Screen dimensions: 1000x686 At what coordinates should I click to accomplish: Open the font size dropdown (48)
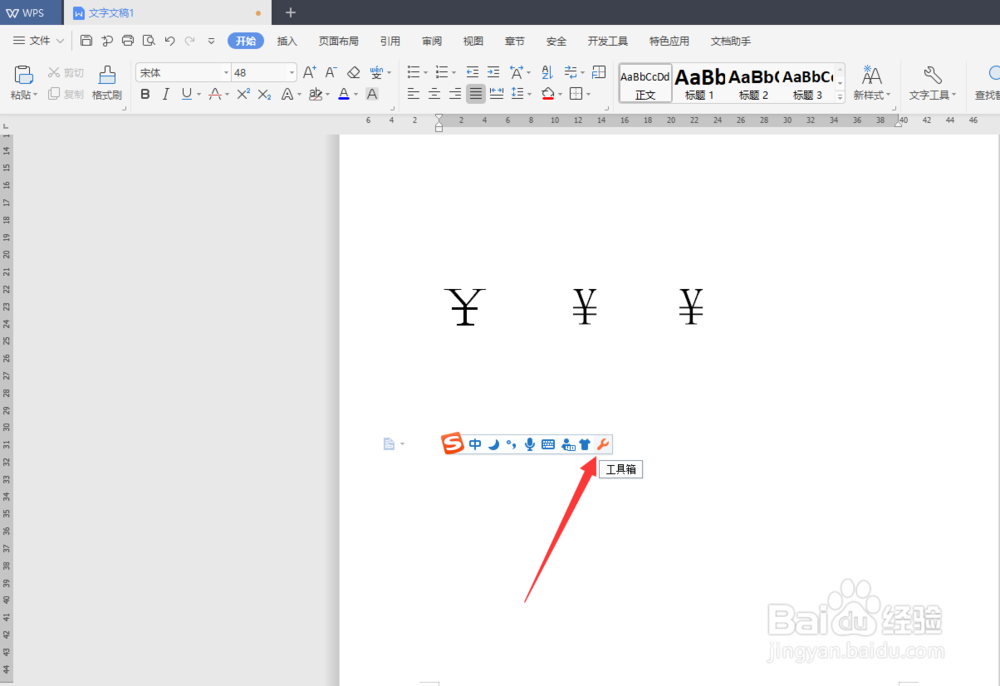pyautogui.click(x=291, y=73)
